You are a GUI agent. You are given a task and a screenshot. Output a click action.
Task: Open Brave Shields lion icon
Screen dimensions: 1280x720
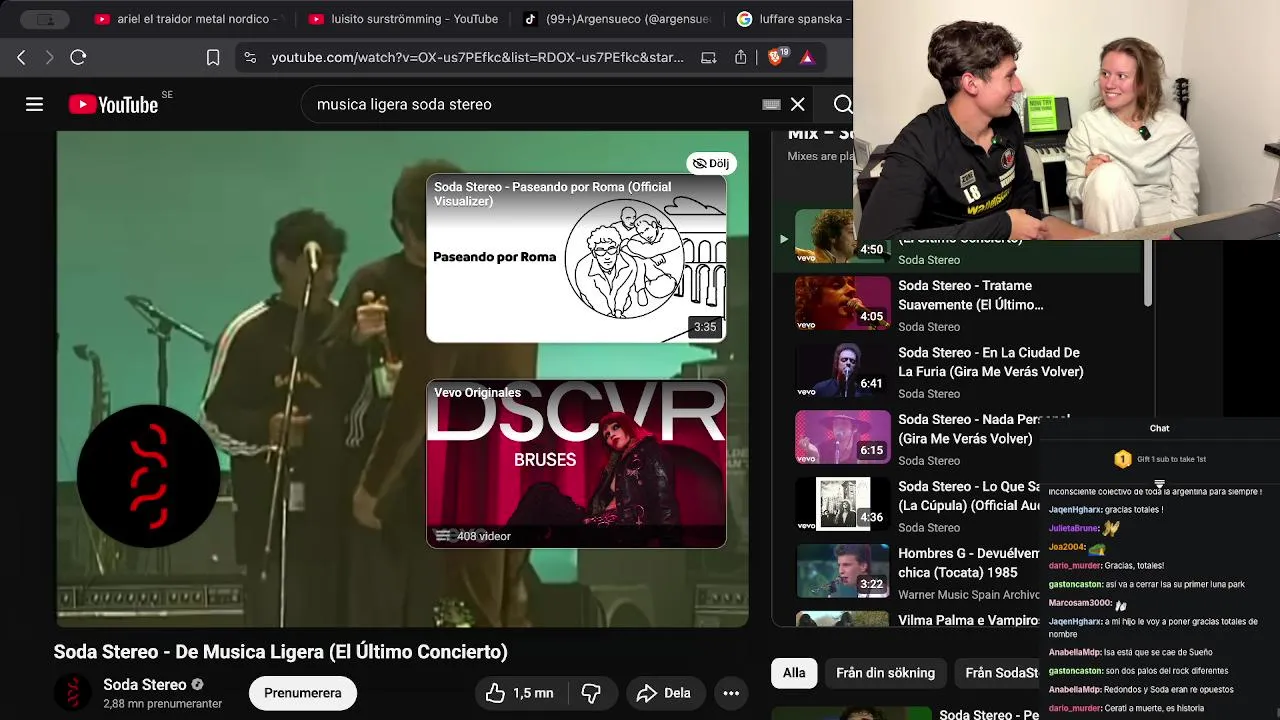[776, 57]
